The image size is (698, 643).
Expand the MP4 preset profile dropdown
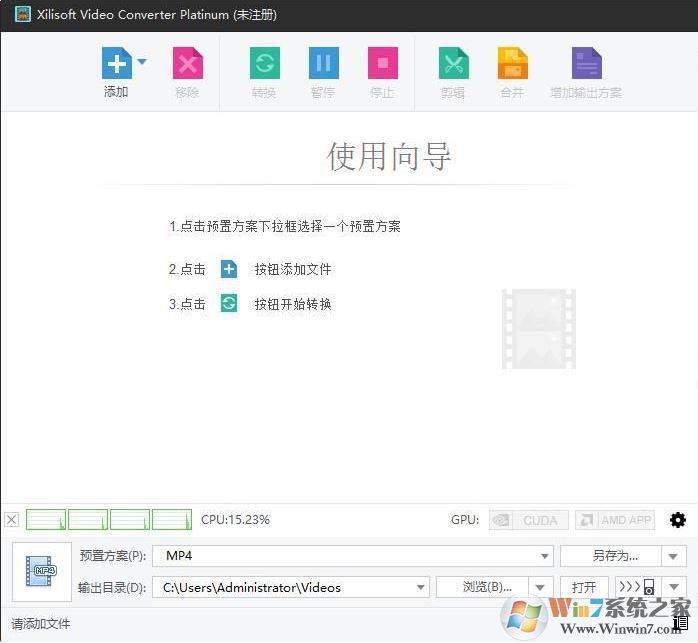tap(544, 556)
